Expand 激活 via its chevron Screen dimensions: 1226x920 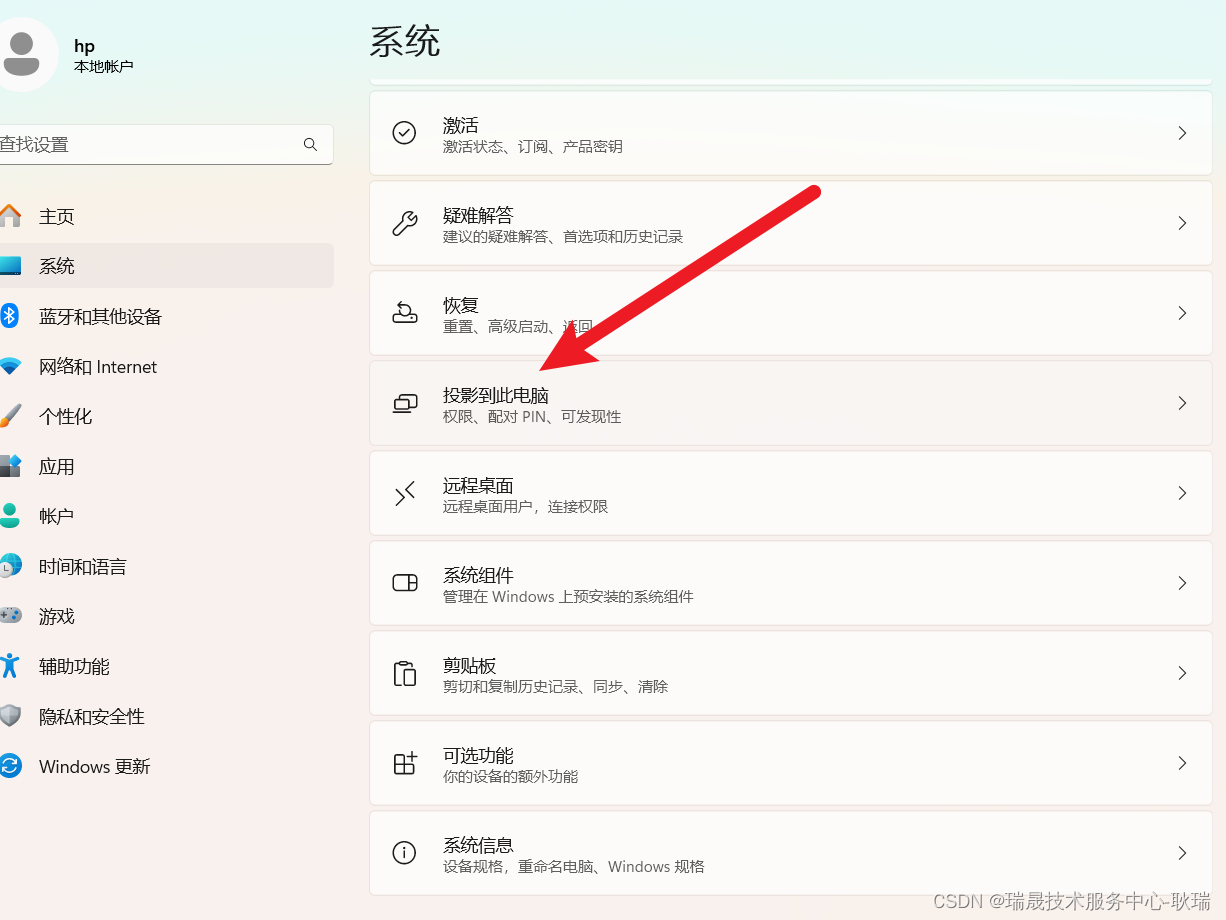pos(1182,133)
